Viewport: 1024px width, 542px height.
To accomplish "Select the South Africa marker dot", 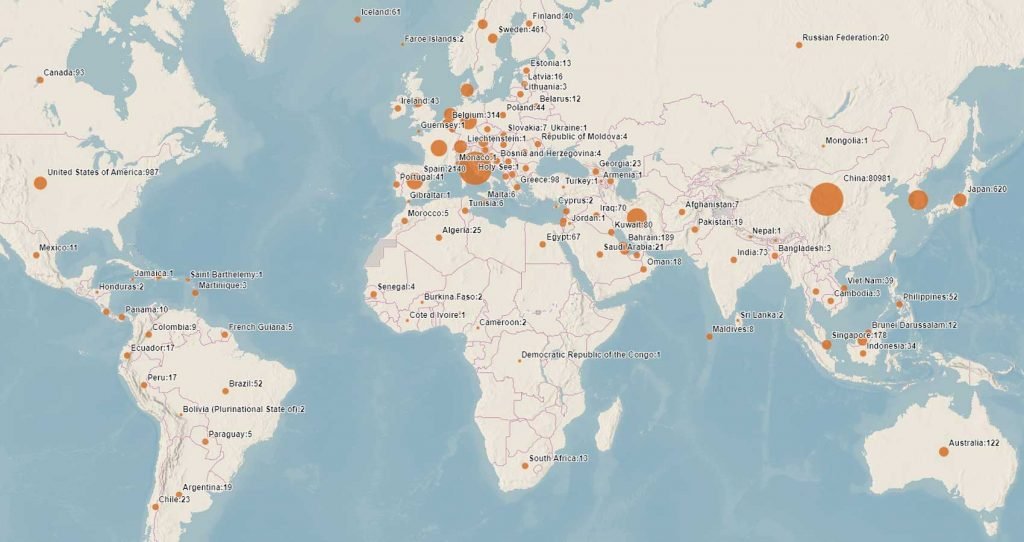I will 525,465.
